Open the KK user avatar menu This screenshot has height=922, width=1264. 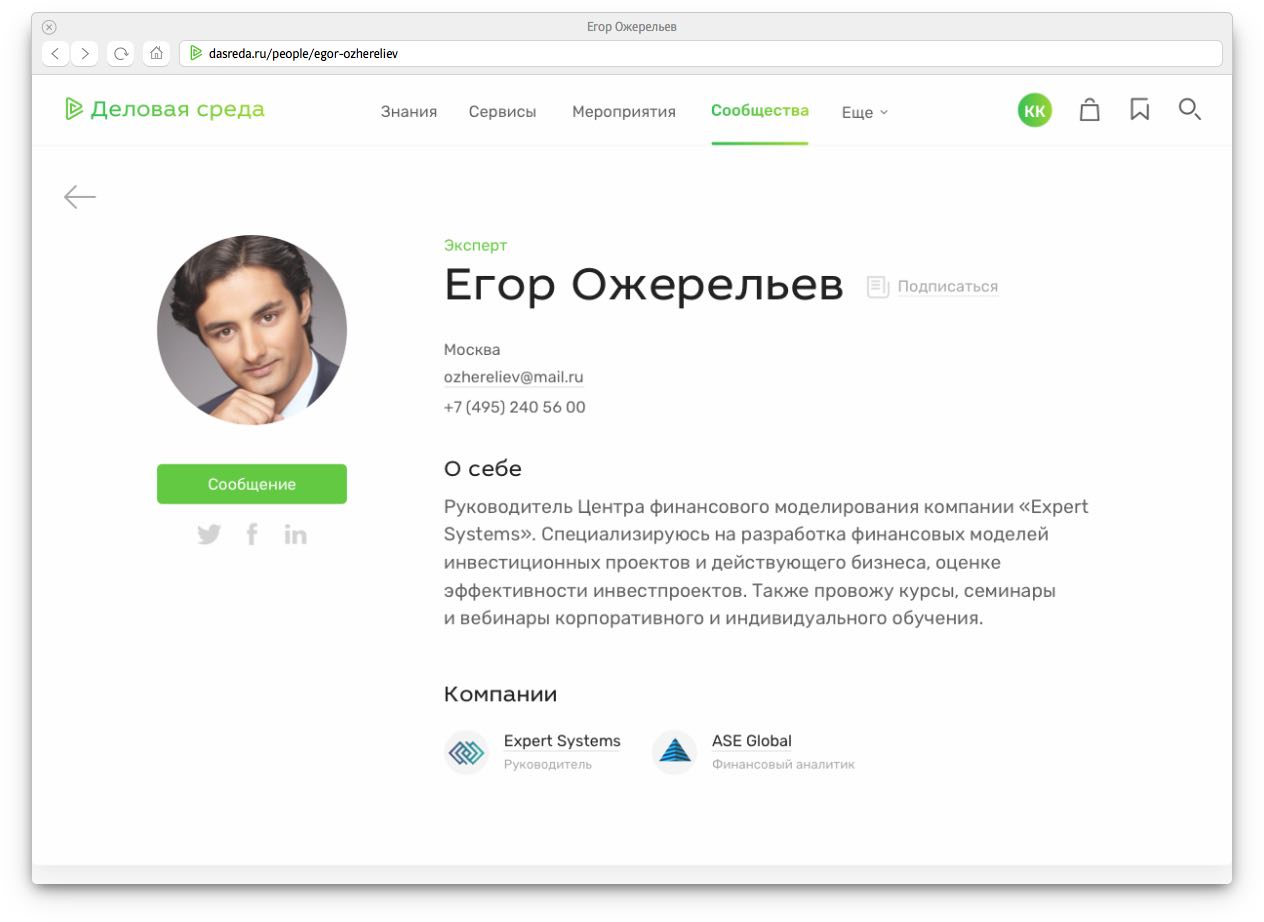click(1035, 111)
